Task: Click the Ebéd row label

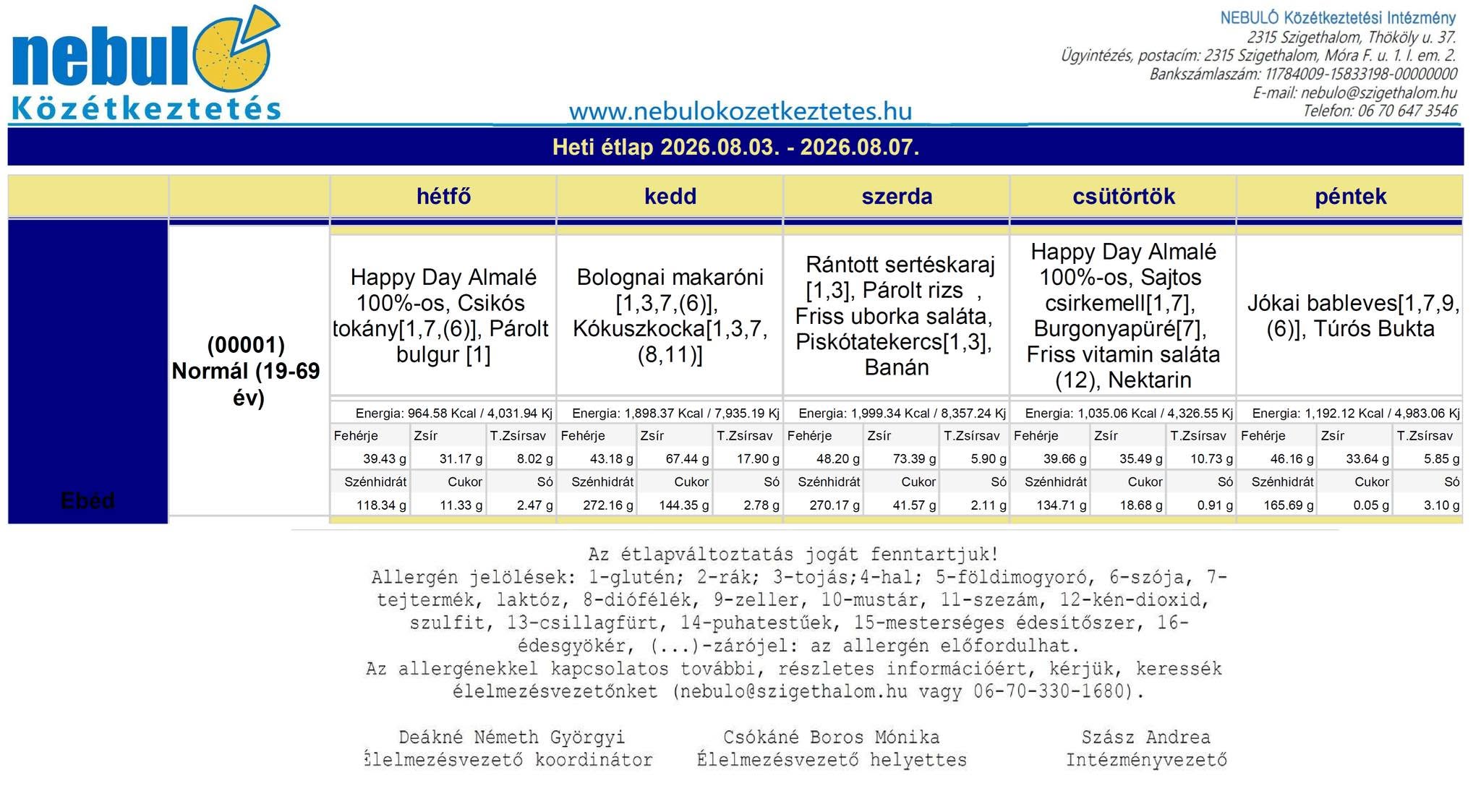Action: (x=88, y=500)
